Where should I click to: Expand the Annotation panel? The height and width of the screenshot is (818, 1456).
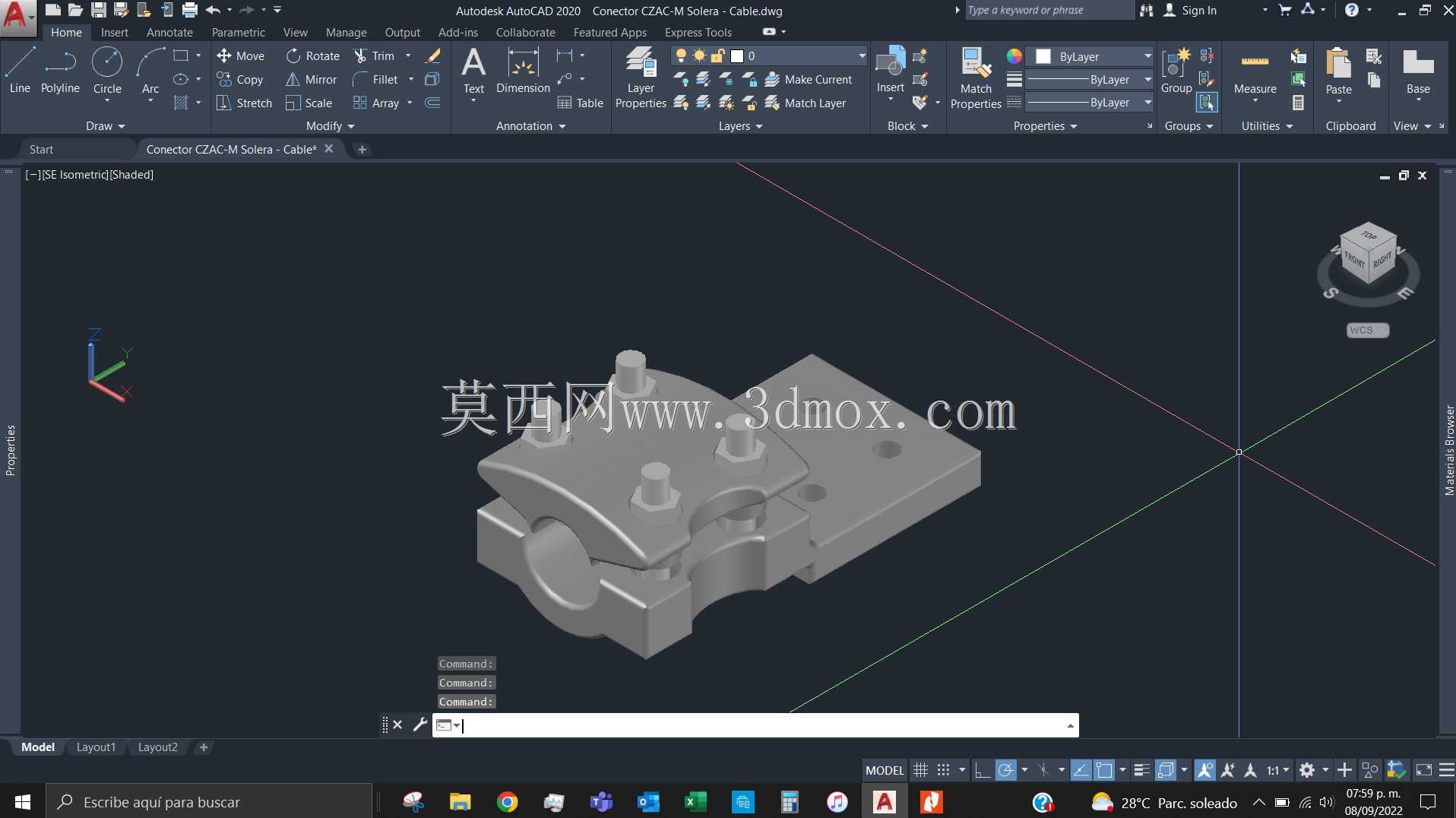pos(530,126)
